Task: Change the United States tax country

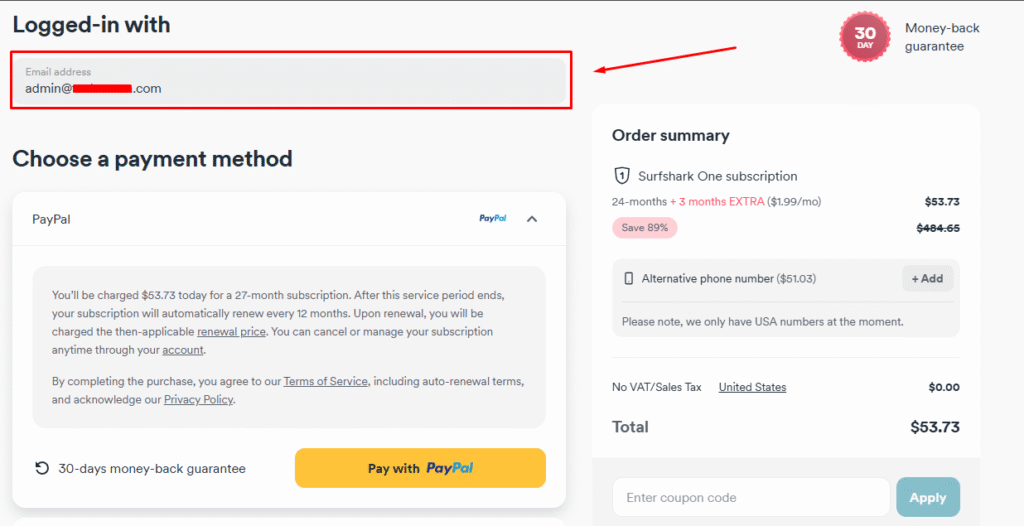Action: point(752,387)
